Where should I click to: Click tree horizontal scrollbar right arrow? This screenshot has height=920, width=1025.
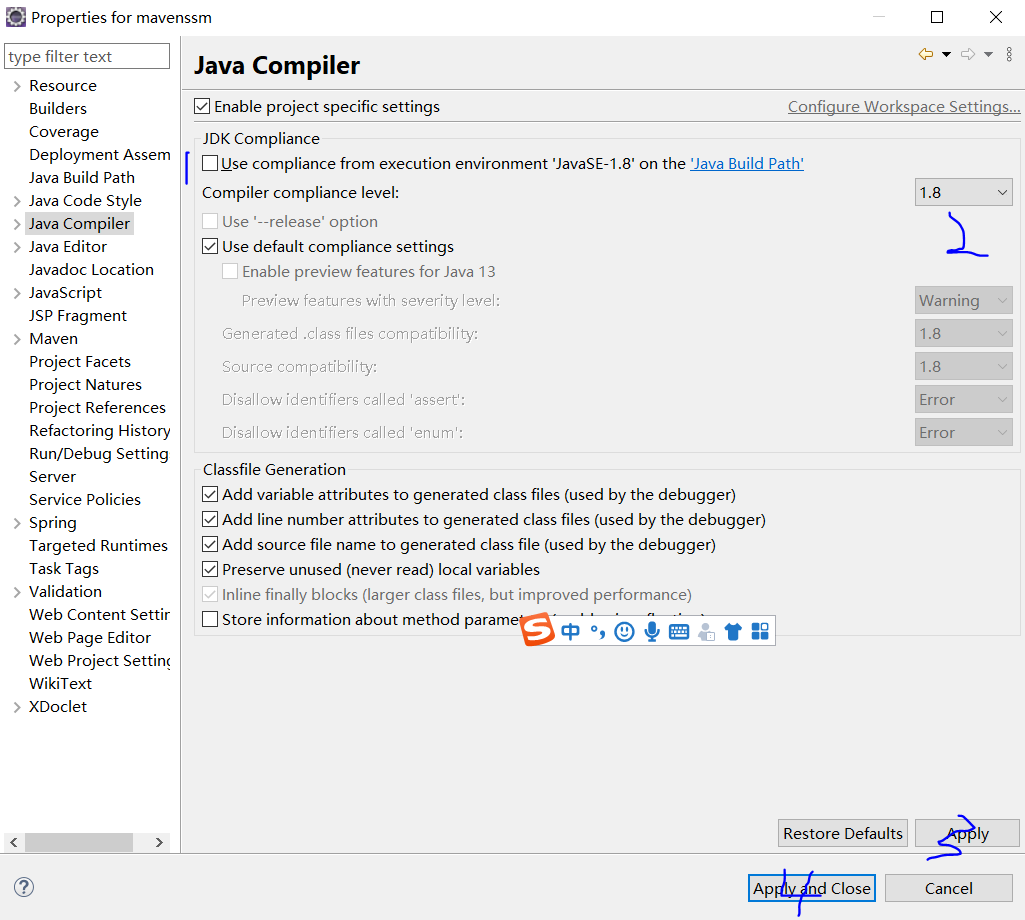click(159, 842)
